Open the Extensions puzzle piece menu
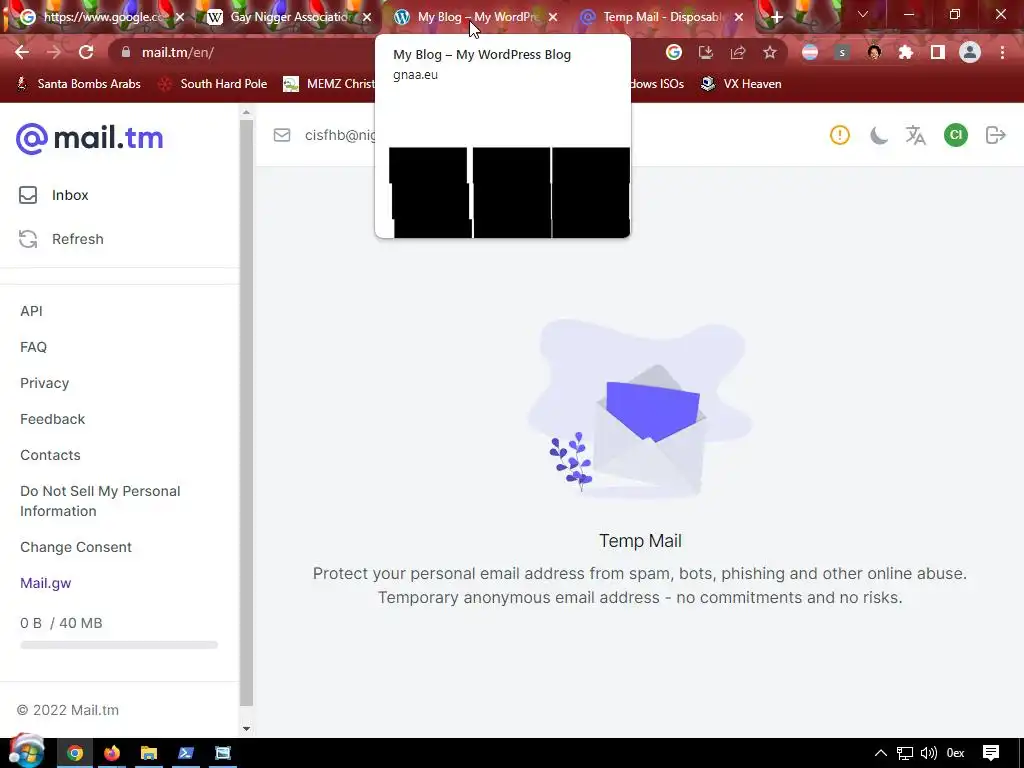This screenshot has width=1024, height=768. tap(906, 52)
